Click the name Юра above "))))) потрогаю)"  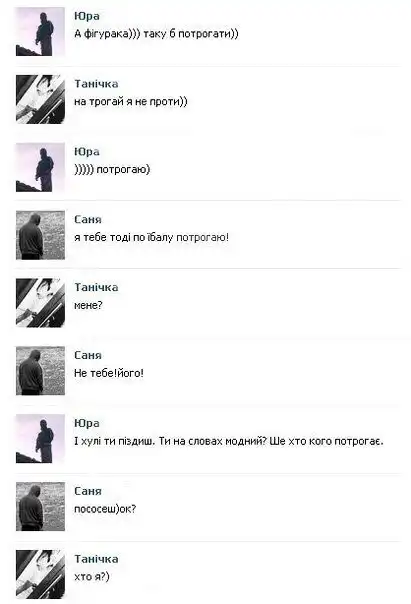click(87, 151)
